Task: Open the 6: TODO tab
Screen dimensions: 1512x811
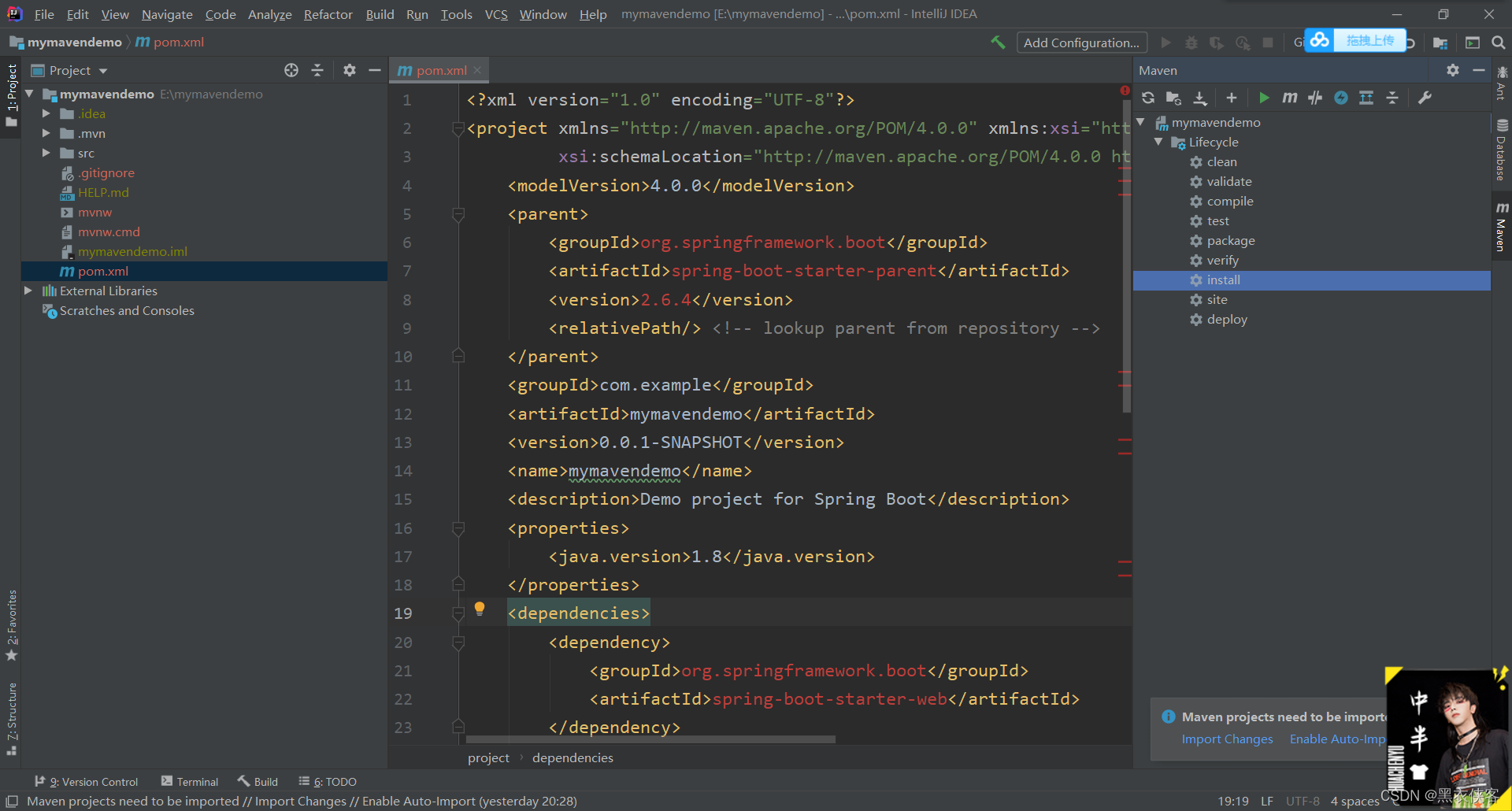Action: coord(328,782)
